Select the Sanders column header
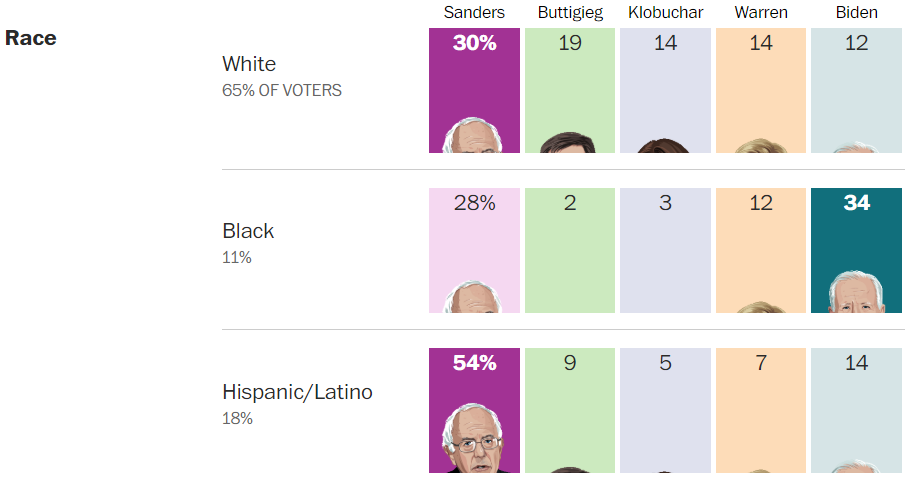Screen dimensions: 915x480 point(474,13)
